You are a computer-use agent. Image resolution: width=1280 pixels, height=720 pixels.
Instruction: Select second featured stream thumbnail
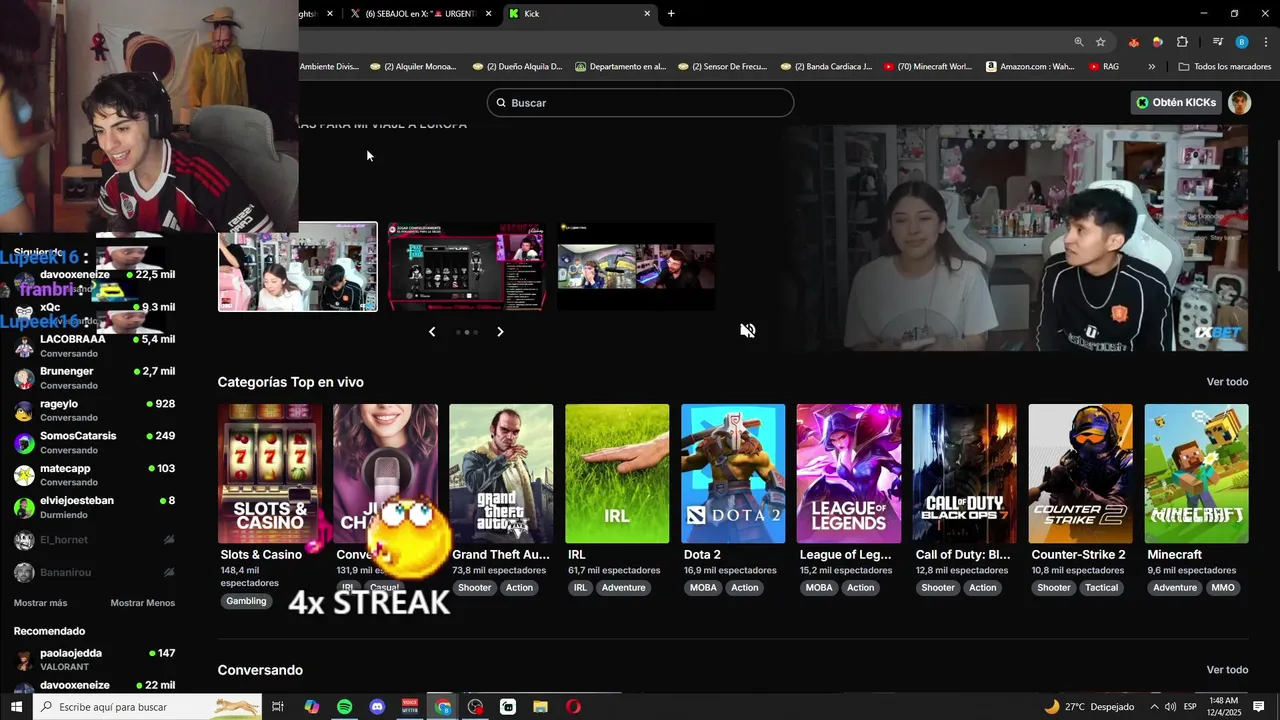tap(467, 267)
